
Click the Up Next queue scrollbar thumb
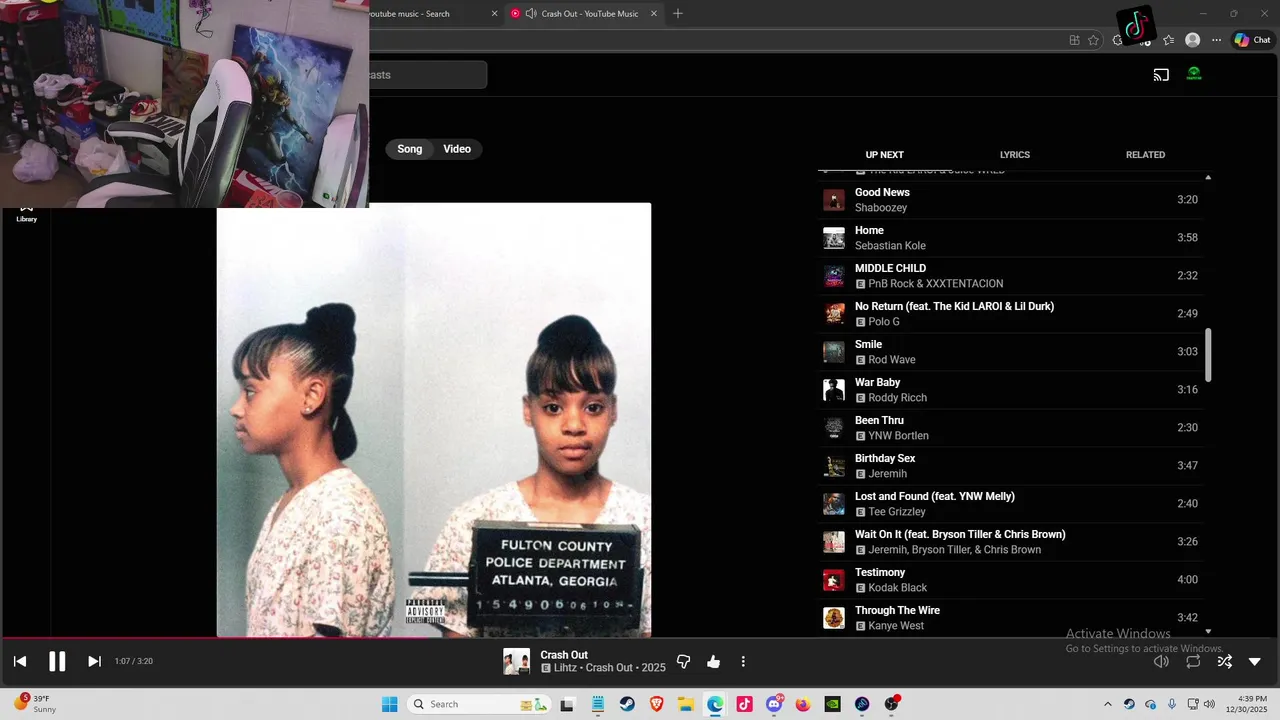(1208, 355)
